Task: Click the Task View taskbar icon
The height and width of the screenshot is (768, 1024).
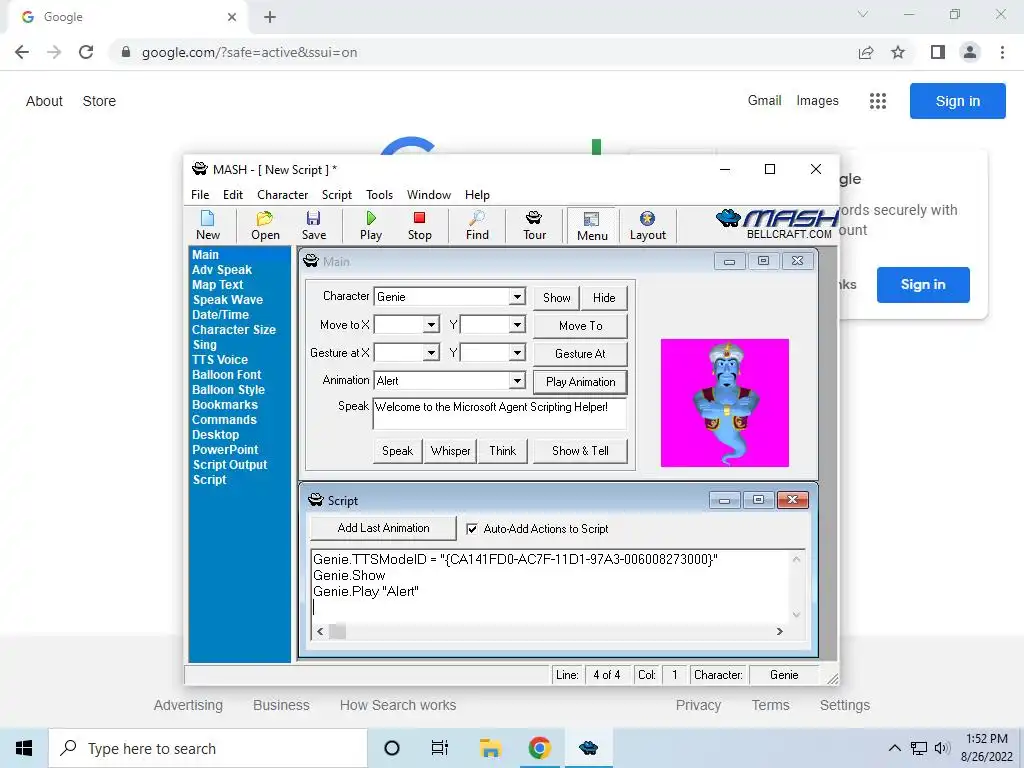Action: [440, 748]
